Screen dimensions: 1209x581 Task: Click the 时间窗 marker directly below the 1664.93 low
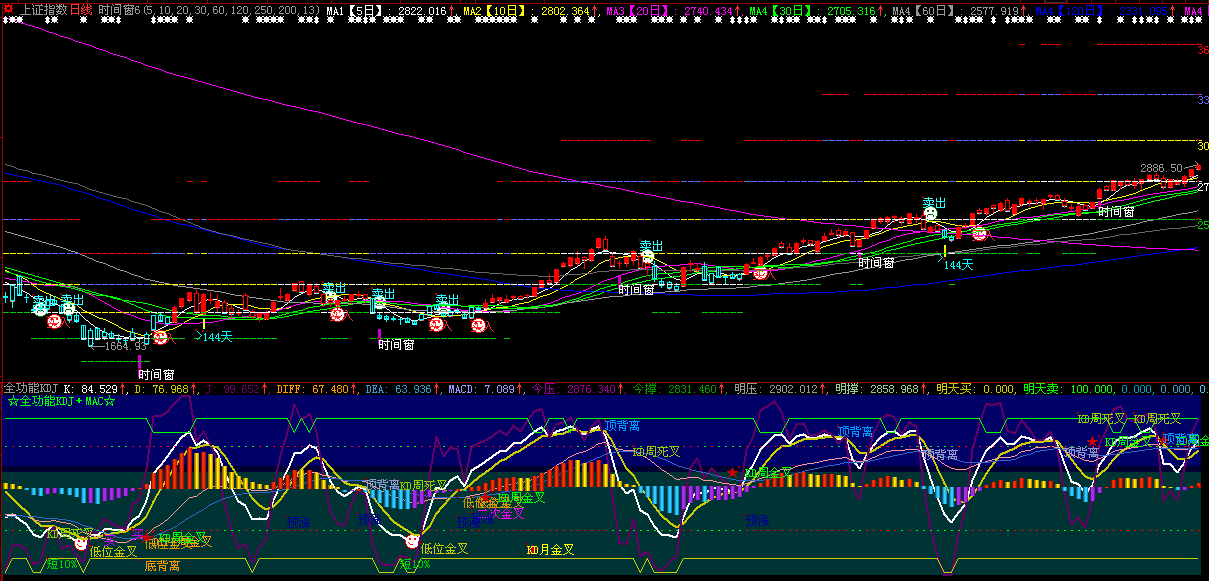tap(156, 375)
